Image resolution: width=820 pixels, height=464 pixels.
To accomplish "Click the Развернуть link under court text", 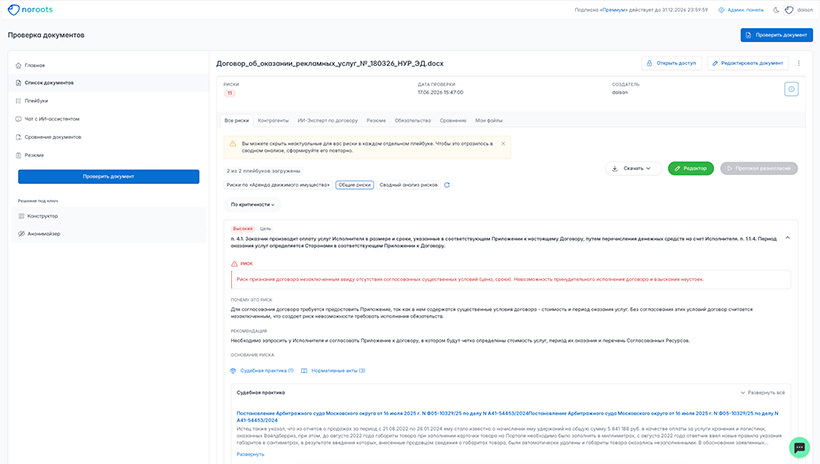I will click(x=250, y=454).
